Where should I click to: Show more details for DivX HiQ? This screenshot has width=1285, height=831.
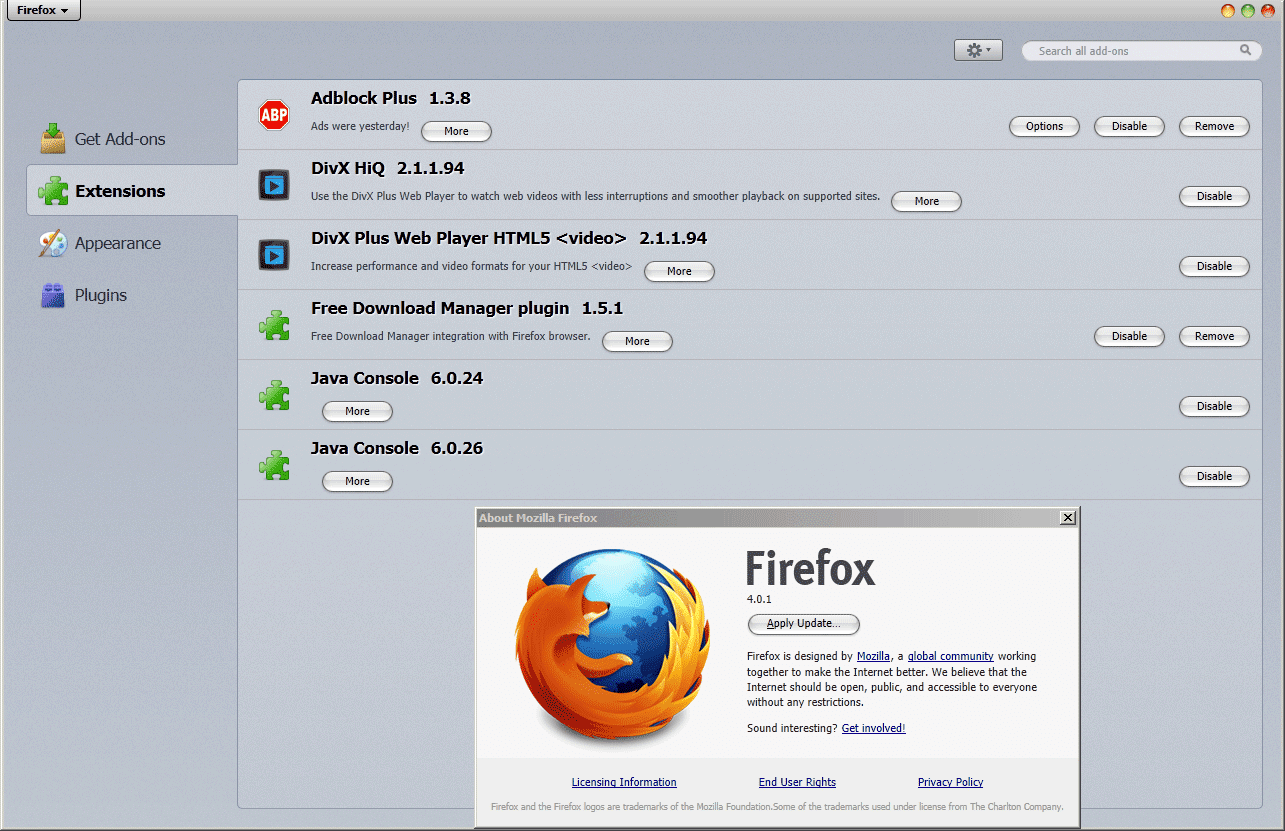[926, 201]
